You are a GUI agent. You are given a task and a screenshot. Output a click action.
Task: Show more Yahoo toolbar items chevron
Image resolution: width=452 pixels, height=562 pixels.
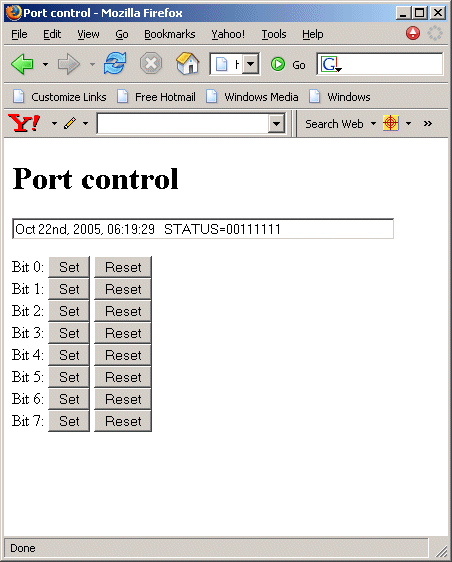point(427,123)
